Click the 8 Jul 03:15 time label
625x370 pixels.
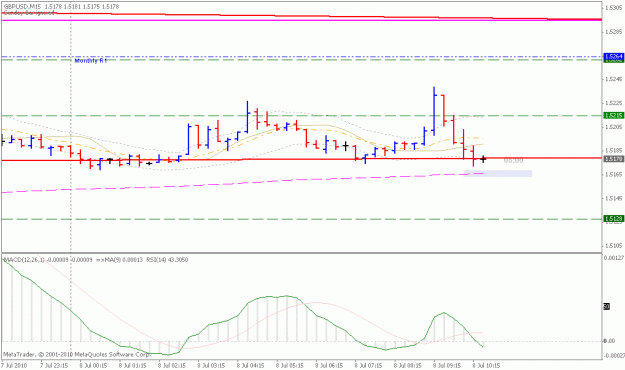tap(212, 365)
